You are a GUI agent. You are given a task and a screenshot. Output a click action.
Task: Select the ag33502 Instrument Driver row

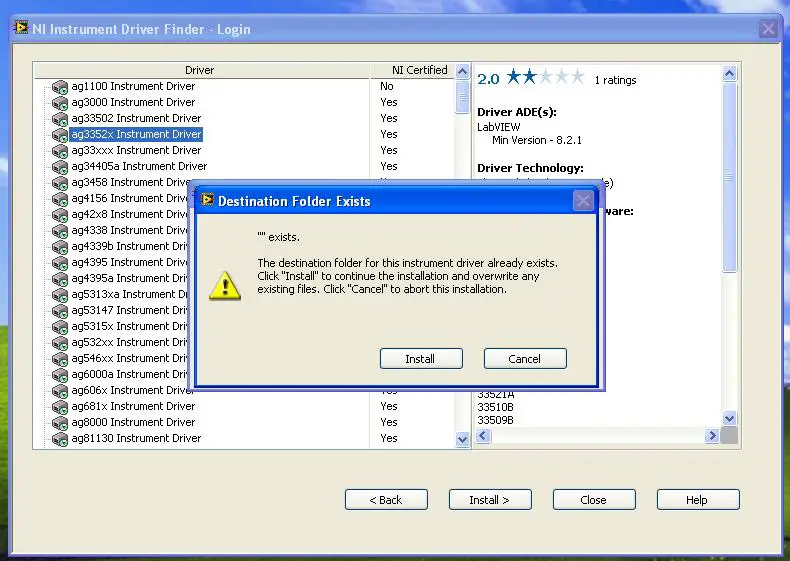[136, 118]
